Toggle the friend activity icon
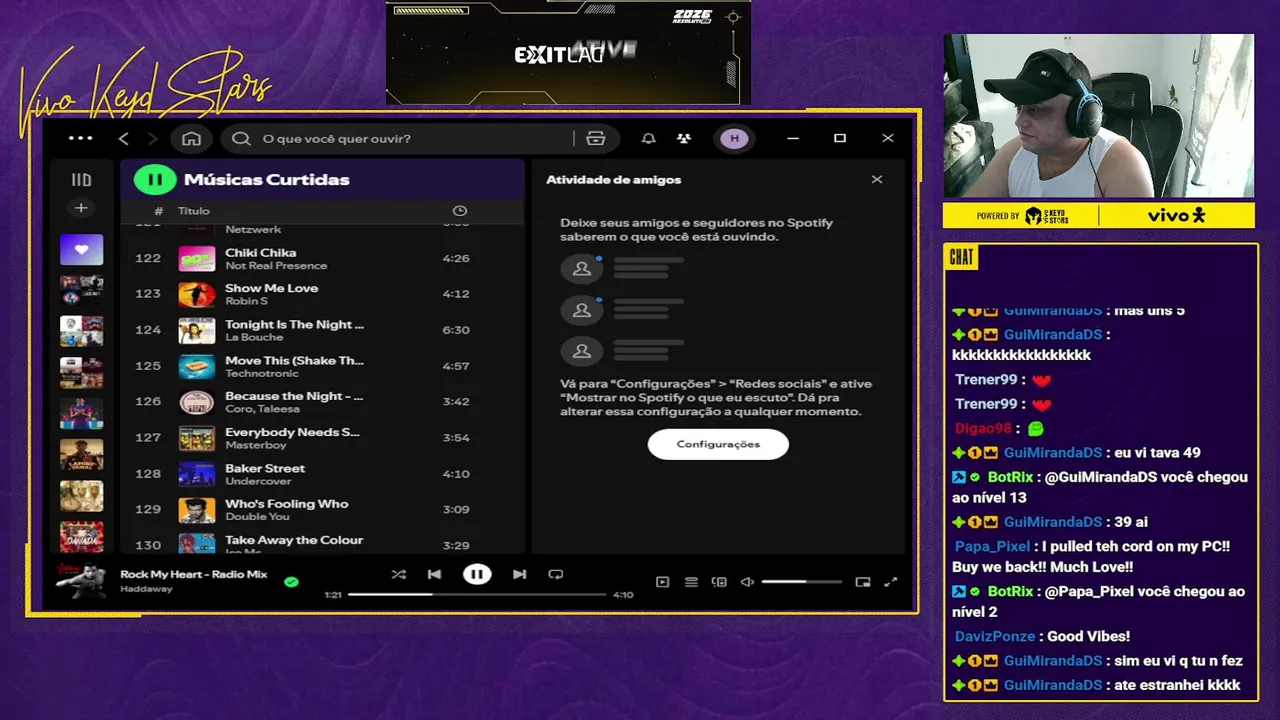The width and height of the screenshot is (1280, 720). point(684,138)
